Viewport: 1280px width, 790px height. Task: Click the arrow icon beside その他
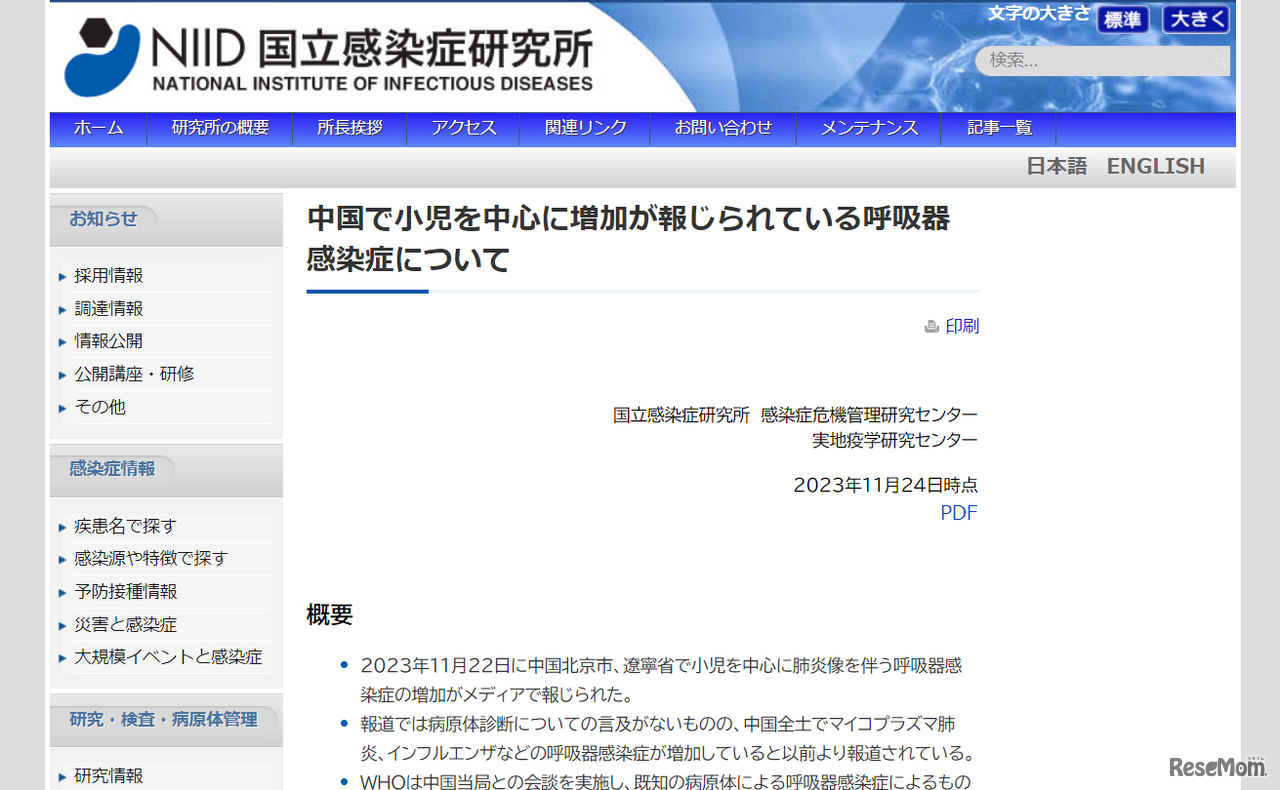click(63, 407)
